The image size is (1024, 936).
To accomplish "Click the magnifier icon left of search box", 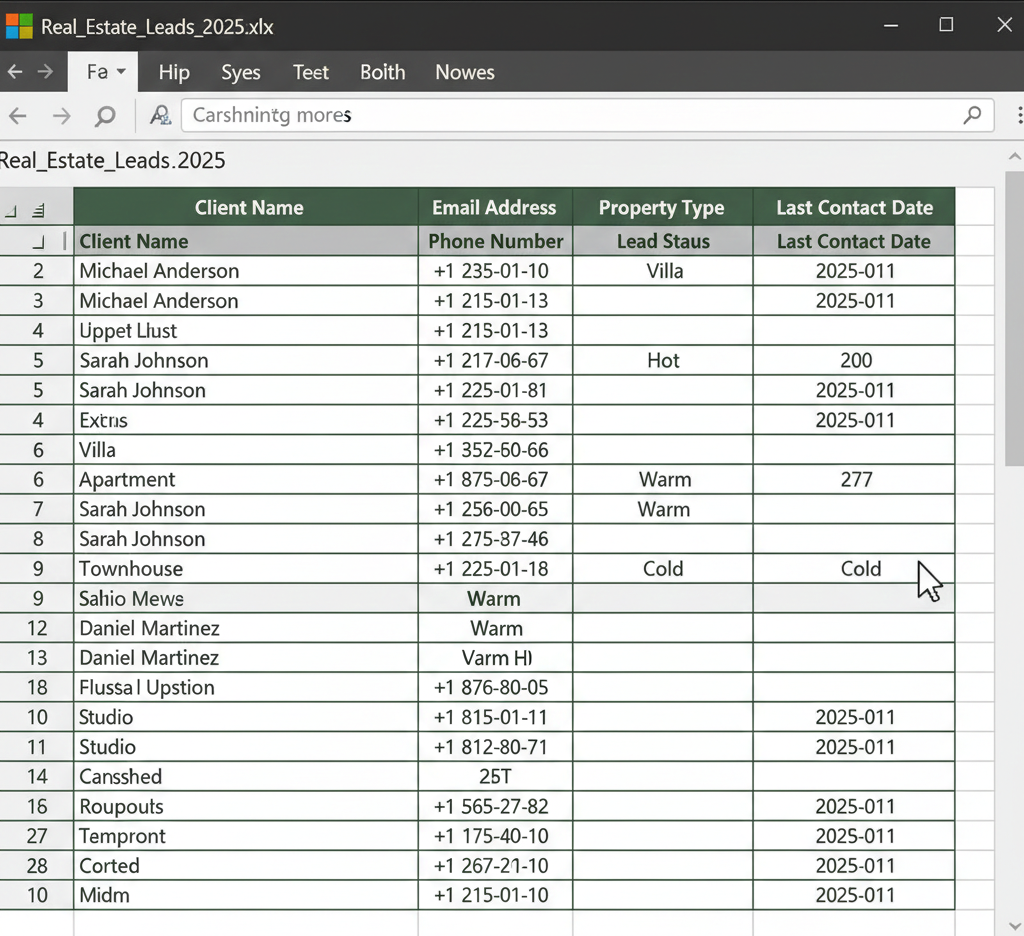I will click(104, 116).
